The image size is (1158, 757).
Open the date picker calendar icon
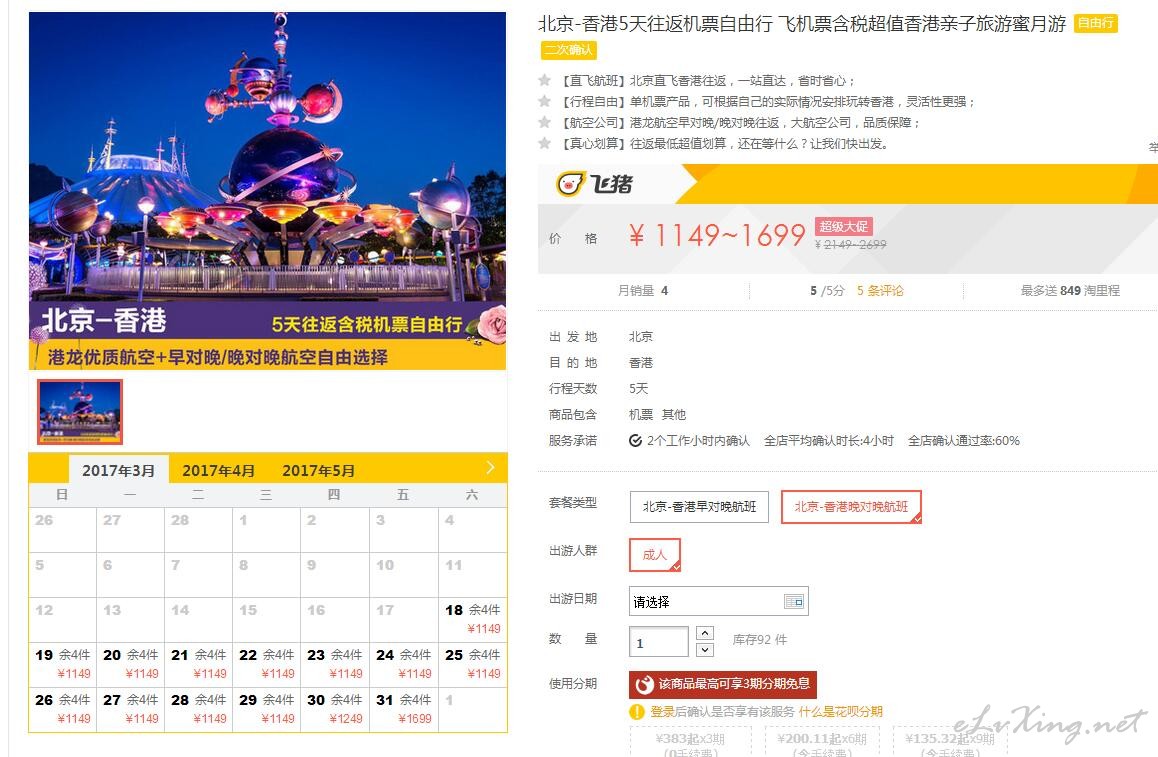[x=793, y=601]
